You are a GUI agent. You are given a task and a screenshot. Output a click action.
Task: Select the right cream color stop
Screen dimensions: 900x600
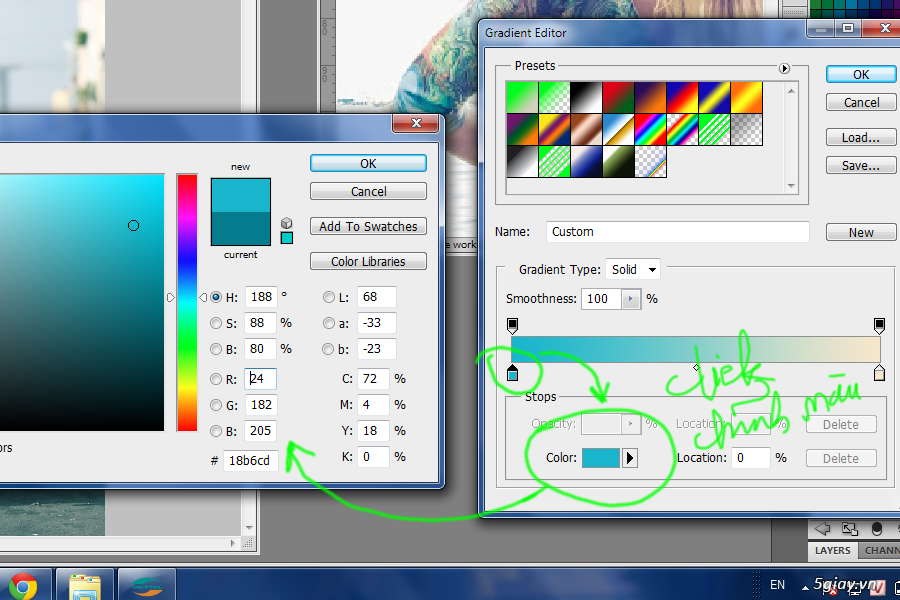(879, 373)
